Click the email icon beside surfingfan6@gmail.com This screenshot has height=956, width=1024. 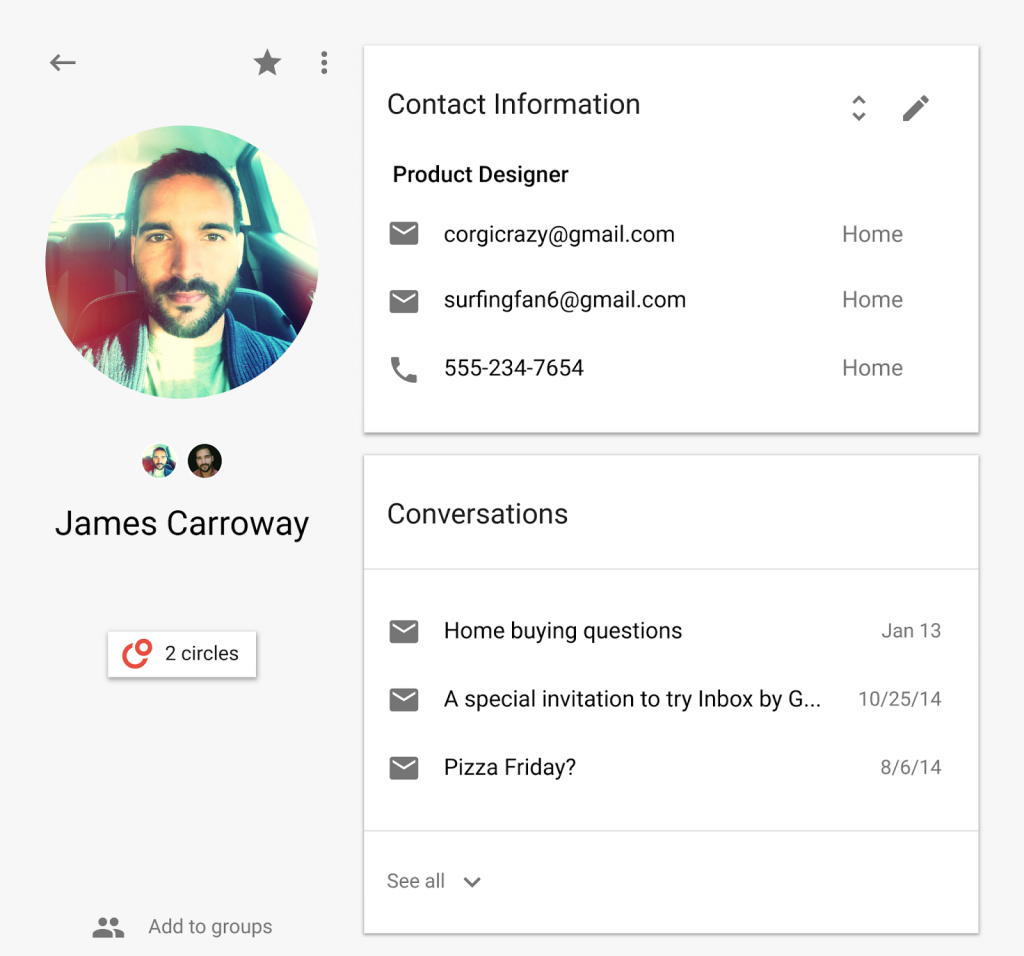404,300
